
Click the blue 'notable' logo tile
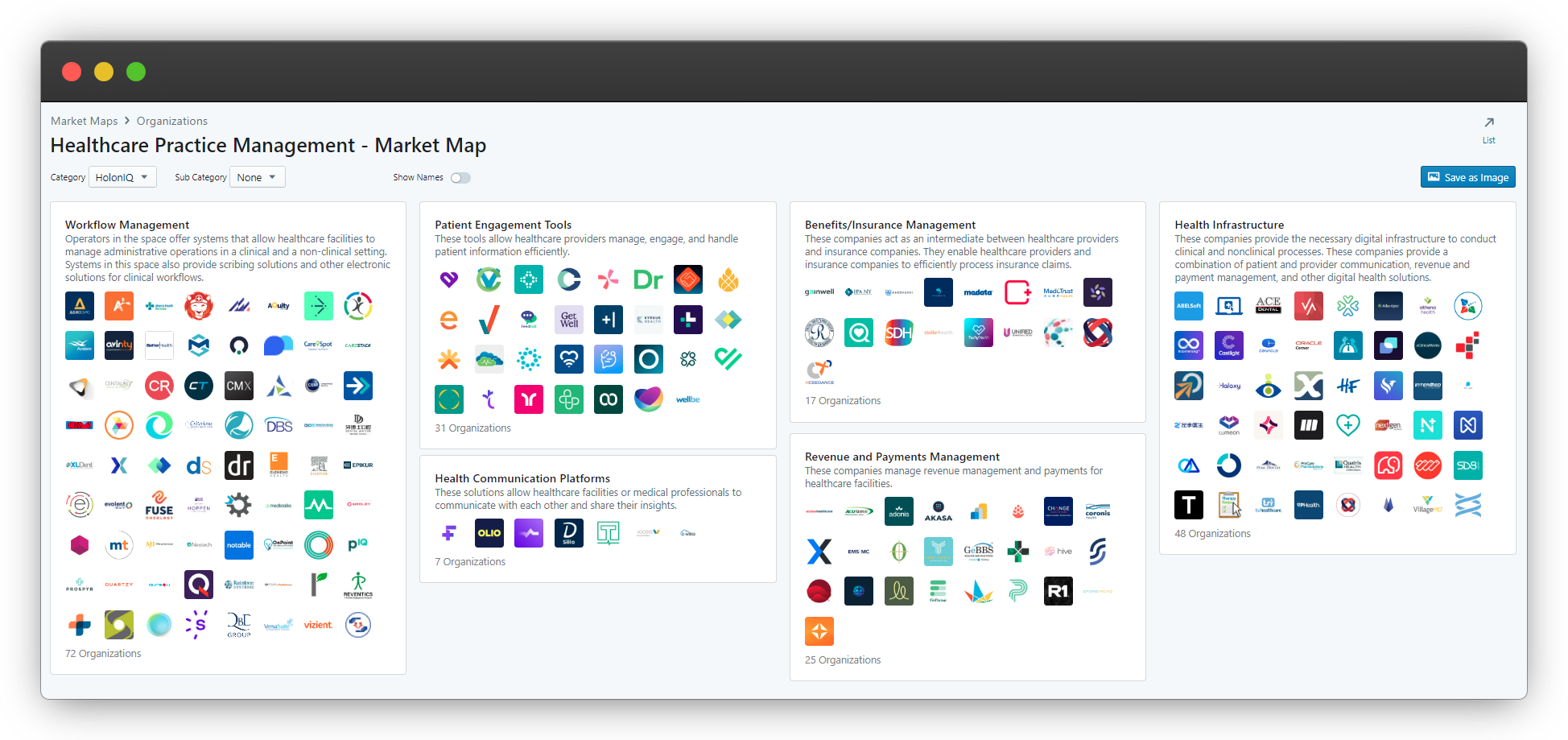pos(239,545)
